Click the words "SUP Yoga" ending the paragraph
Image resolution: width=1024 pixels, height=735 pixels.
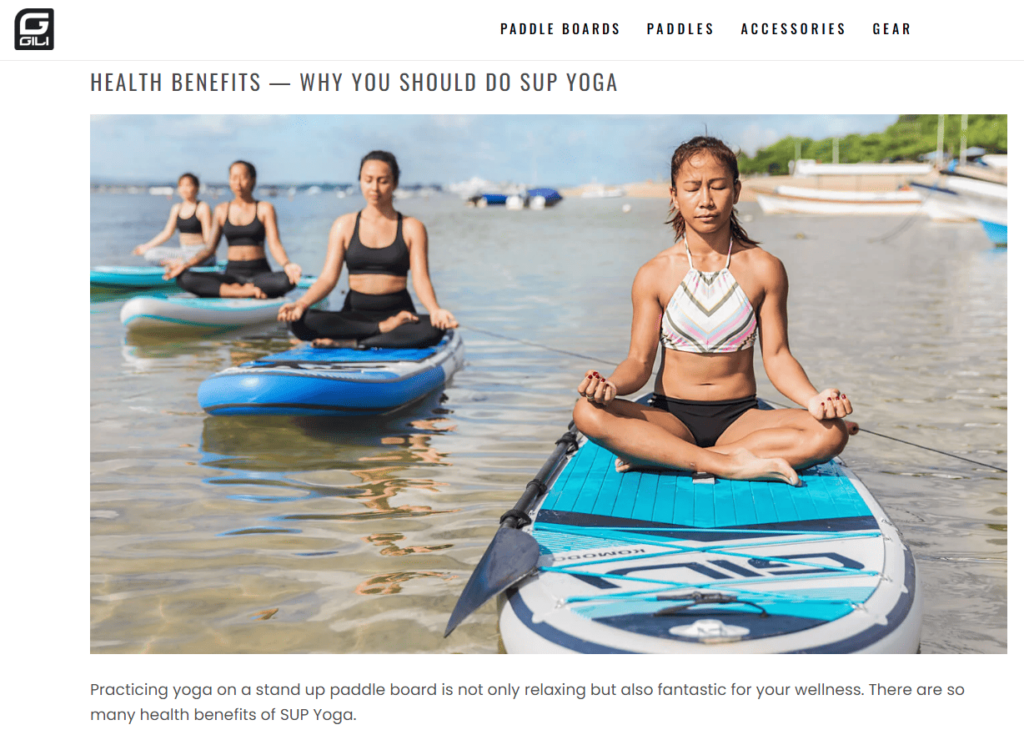tap(318, 715)
